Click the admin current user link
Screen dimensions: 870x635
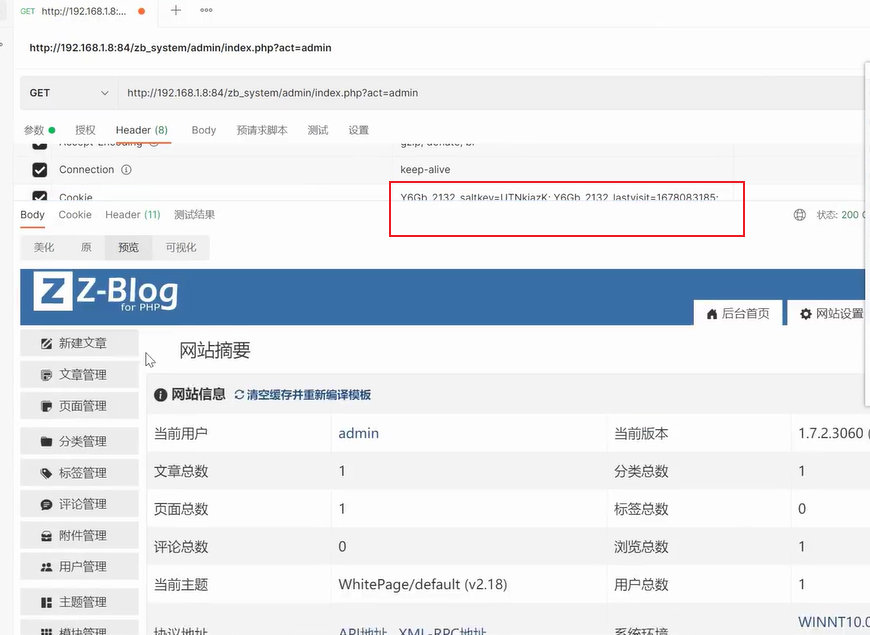358,433
